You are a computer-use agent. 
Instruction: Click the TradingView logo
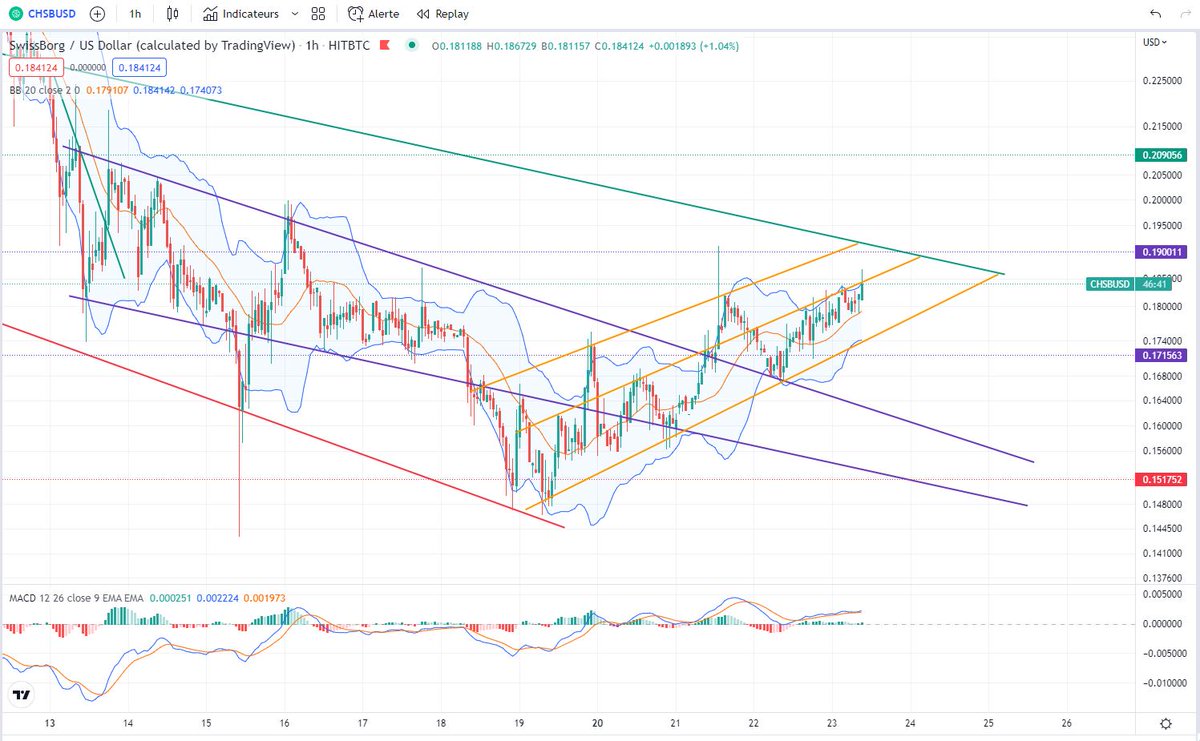coord(20,694)
